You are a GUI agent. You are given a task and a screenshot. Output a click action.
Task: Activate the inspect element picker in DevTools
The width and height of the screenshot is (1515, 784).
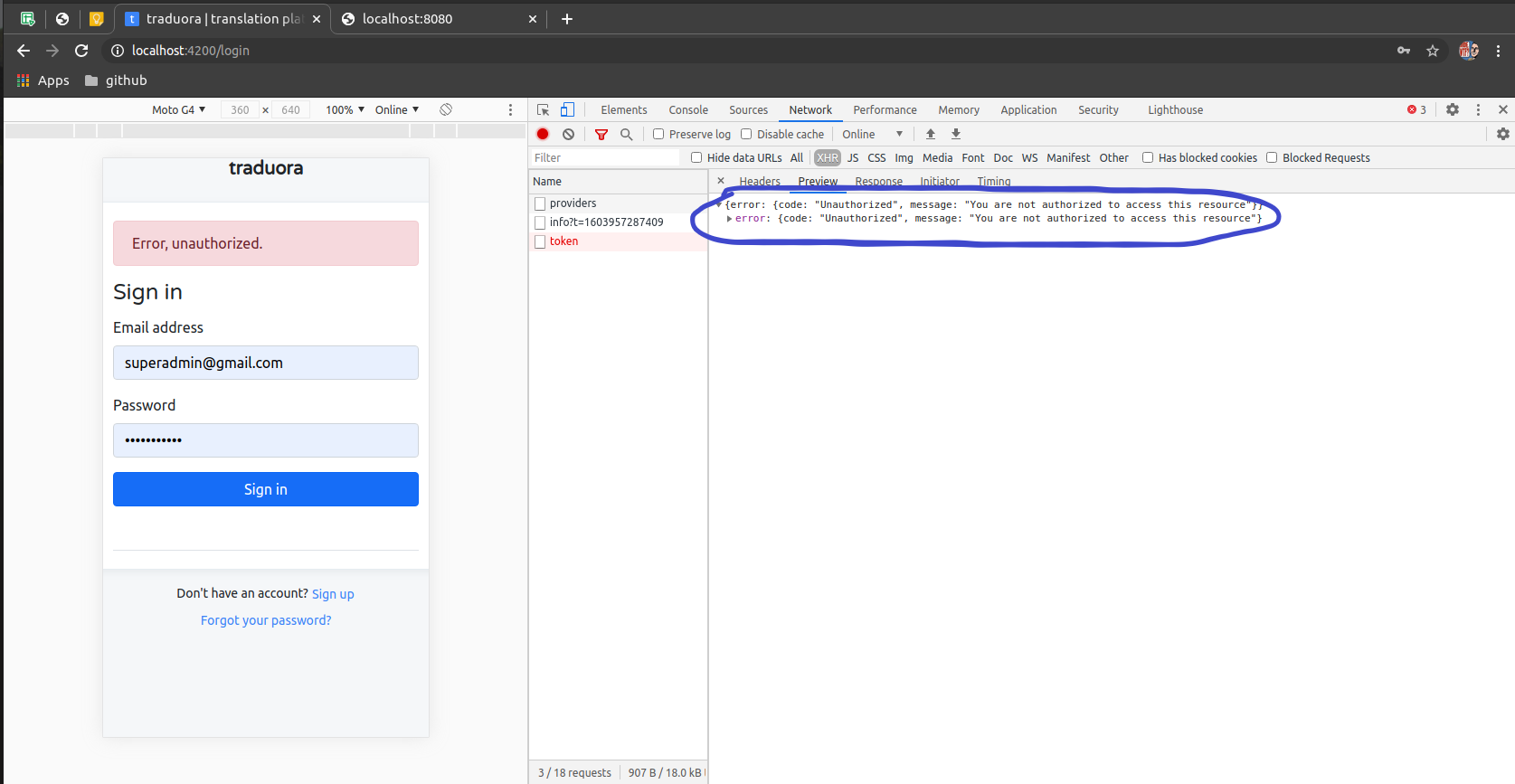click(543, 109)
